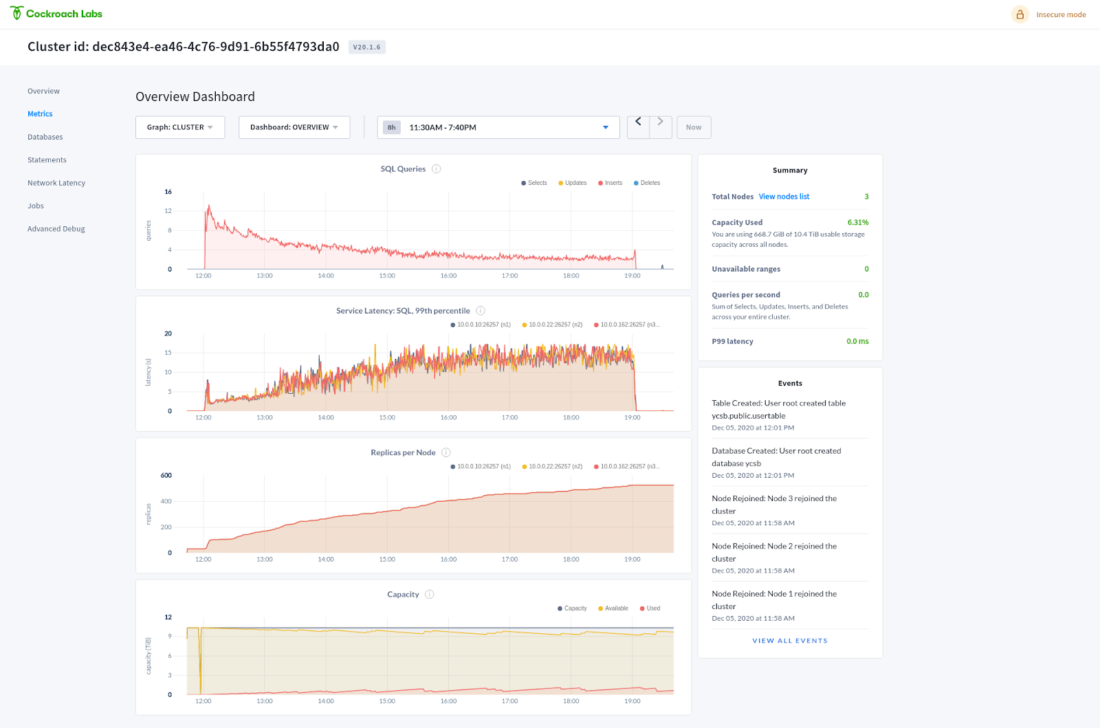1100x728 pixels.
Task: Toggle n2 node in Replicas per Node legend
Action: click(552, 466)
